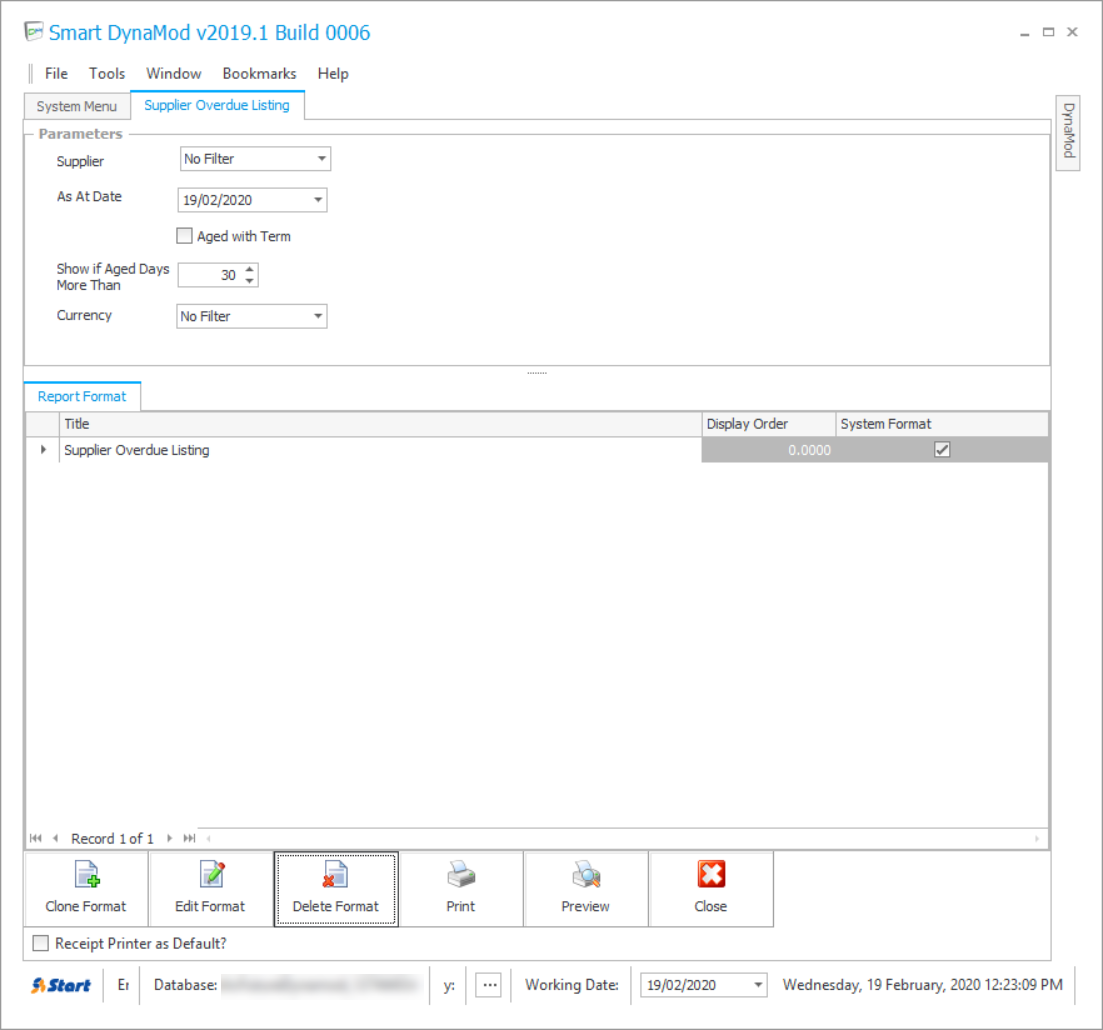Image resolution: width=1103 pixels, height=1030 pixels.
Task: Switch to the System Menu tab
Action: pos(77,106)
